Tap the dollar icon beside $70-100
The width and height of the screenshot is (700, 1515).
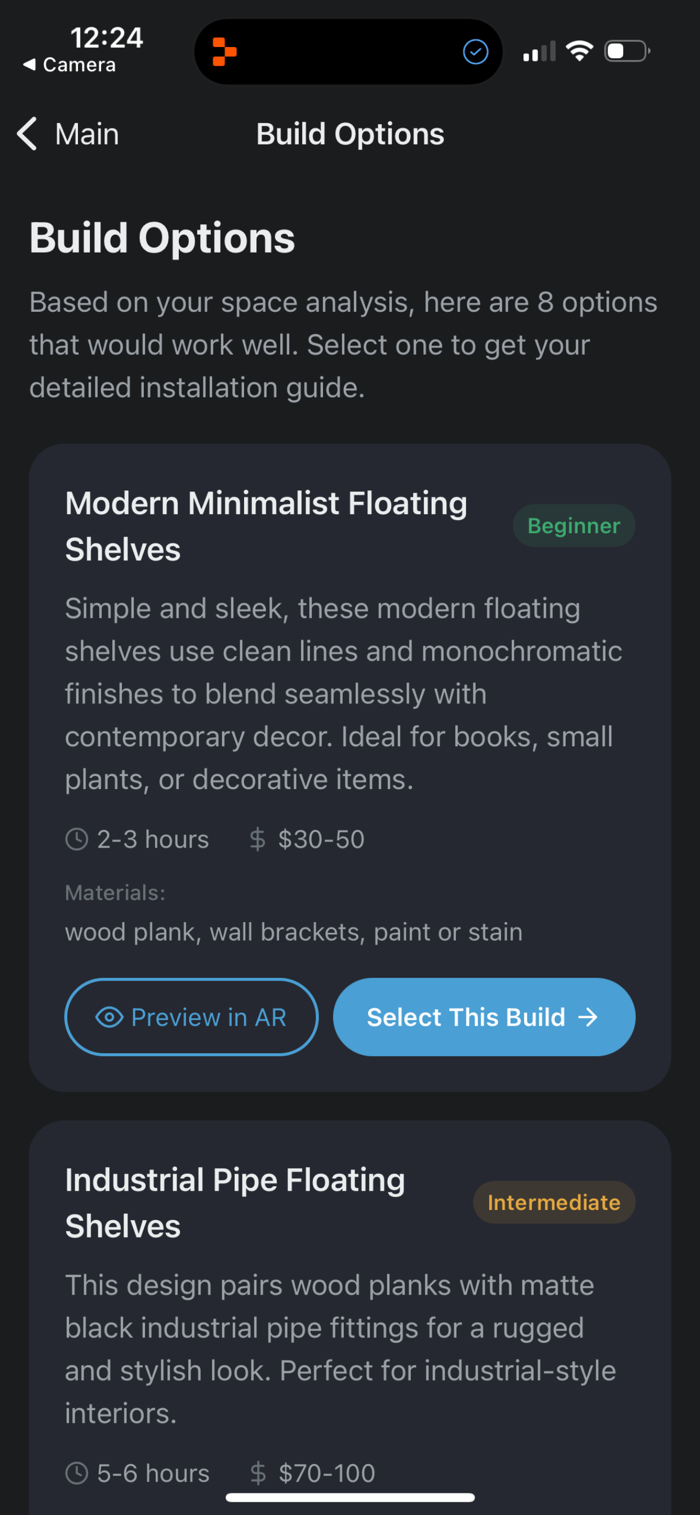(258, 1473)
